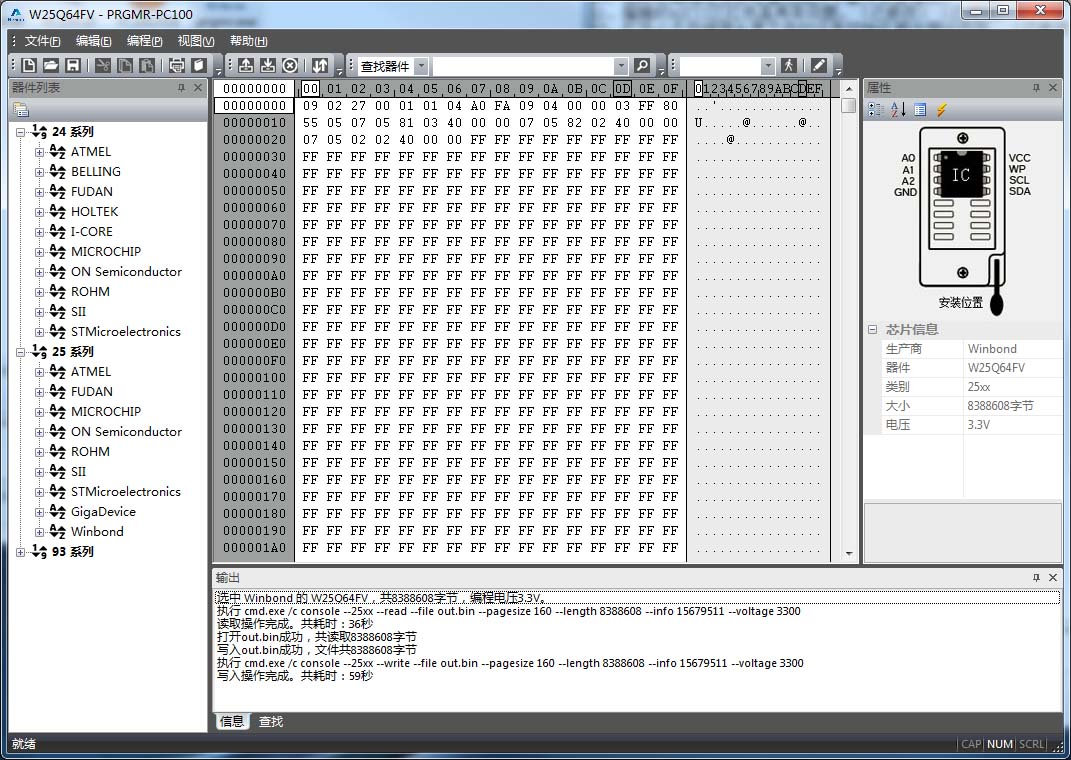Click the output line 读取操作完成。共耗时：36秒
Screen dimensions: 1071x760
click(295, 624)
